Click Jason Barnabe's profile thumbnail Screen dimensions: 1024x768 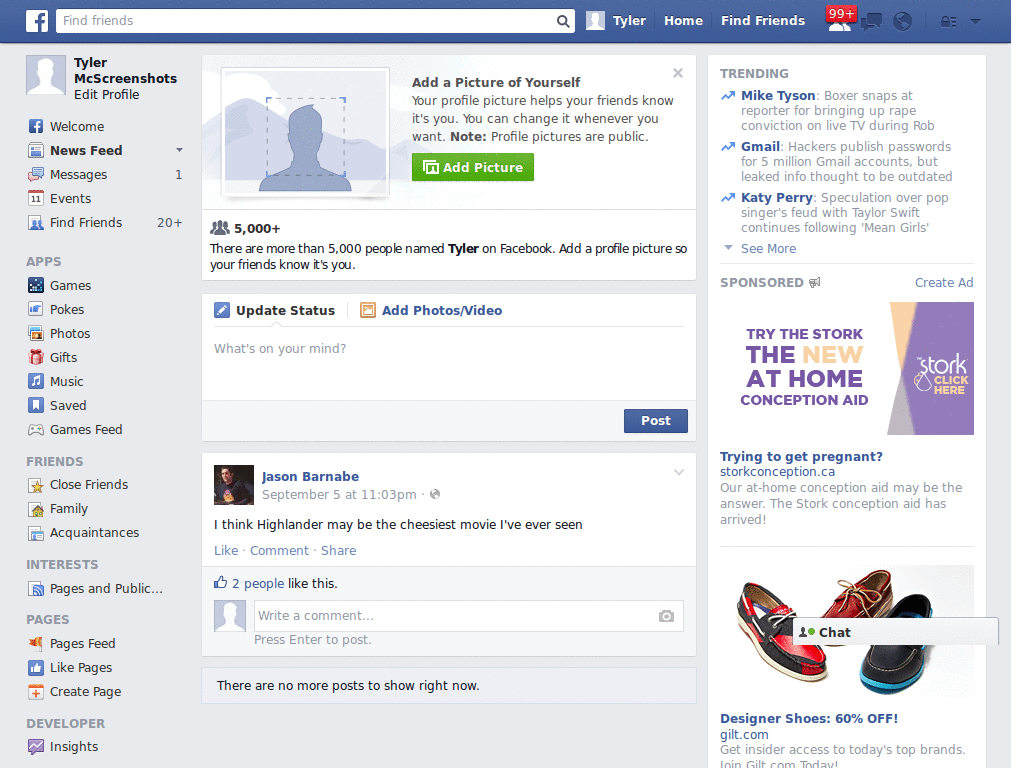point(234,485)
